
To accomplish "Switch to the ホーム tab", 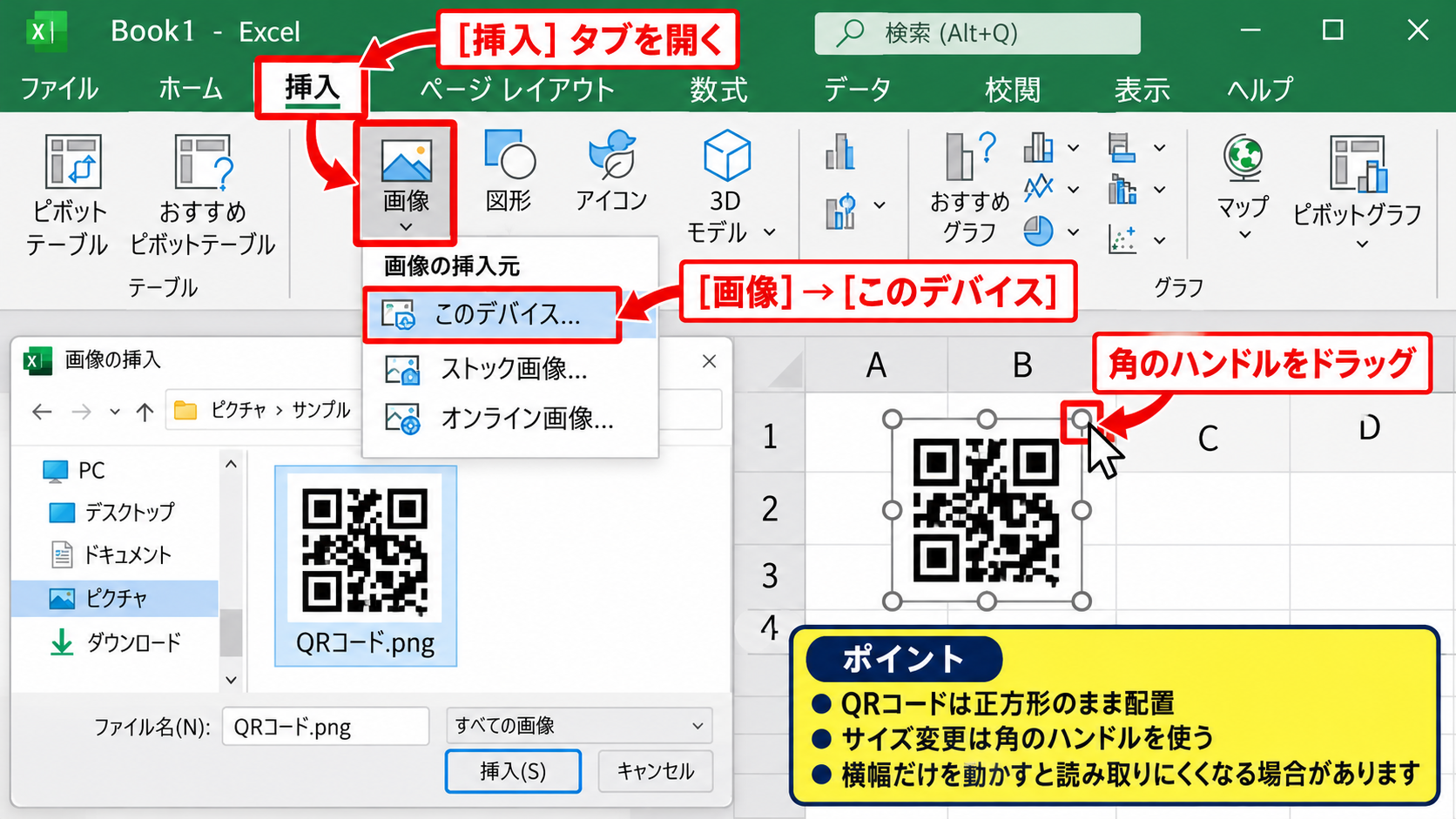I will pyautogui.click(x=191, y=89).
